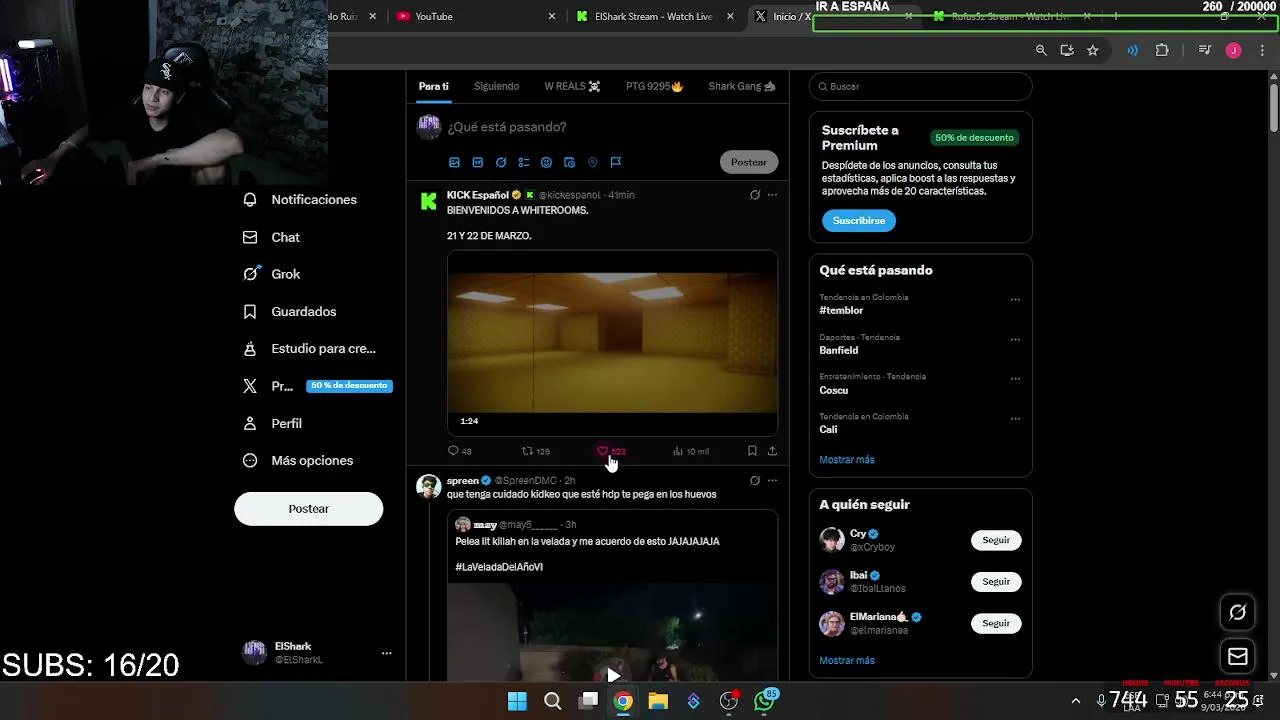
Task: Click Mostrar más under Qué está pasando
Action: 847,460
